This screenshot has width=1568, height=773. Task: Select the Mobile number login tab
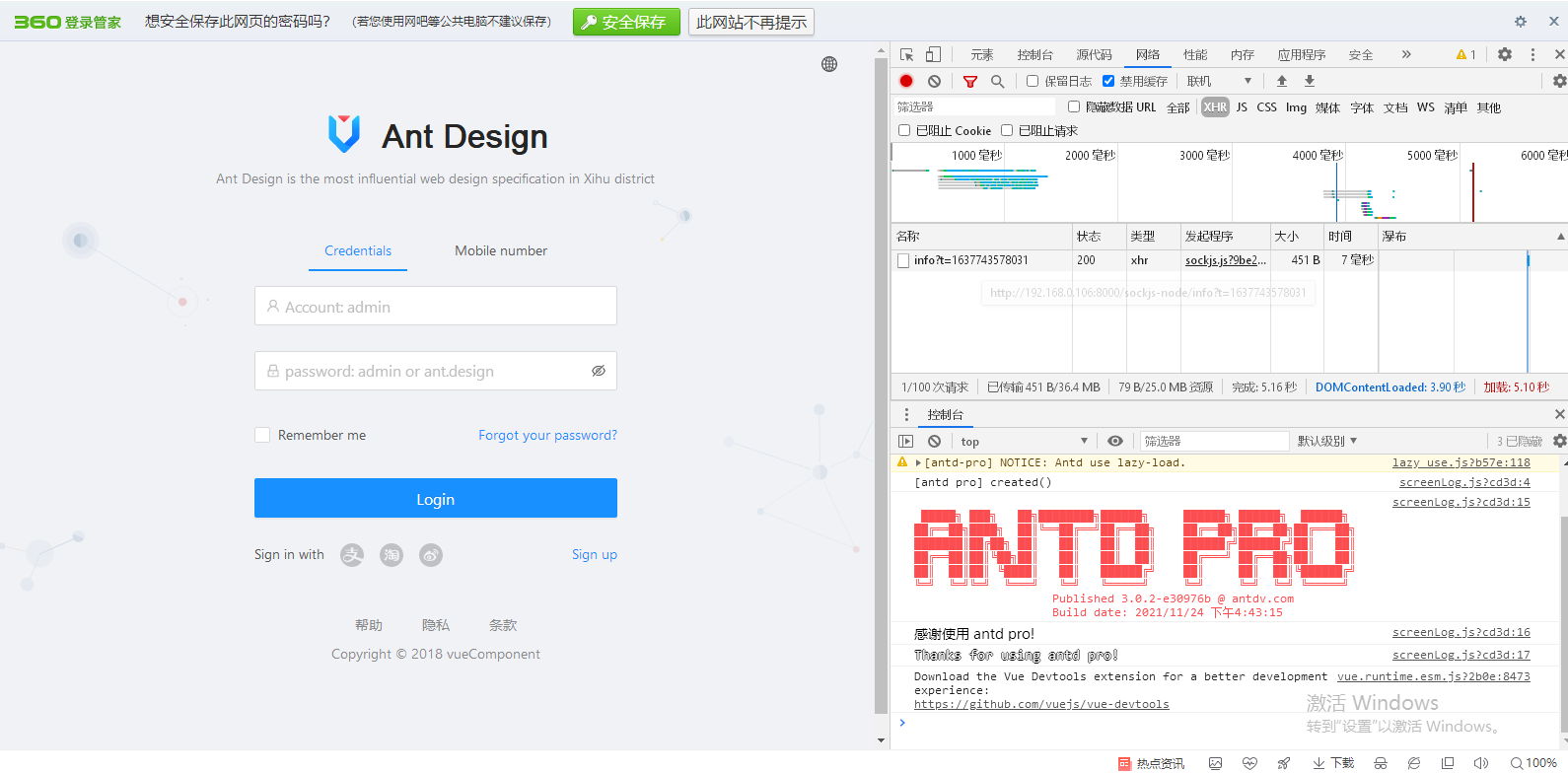[501, 250]
